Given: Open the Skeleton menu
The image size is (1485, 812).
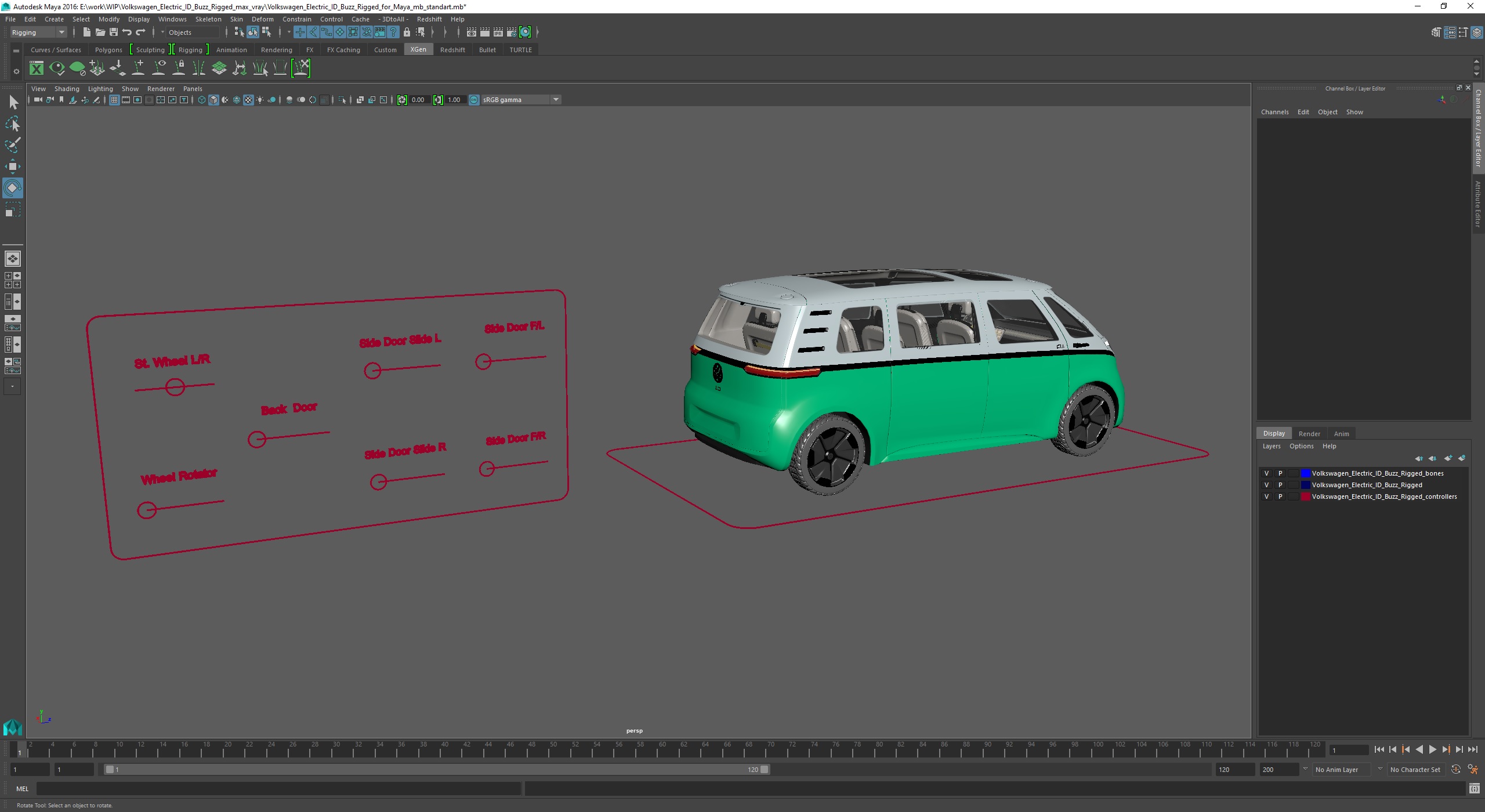Looking at the screenshot, I should [208, 19].
